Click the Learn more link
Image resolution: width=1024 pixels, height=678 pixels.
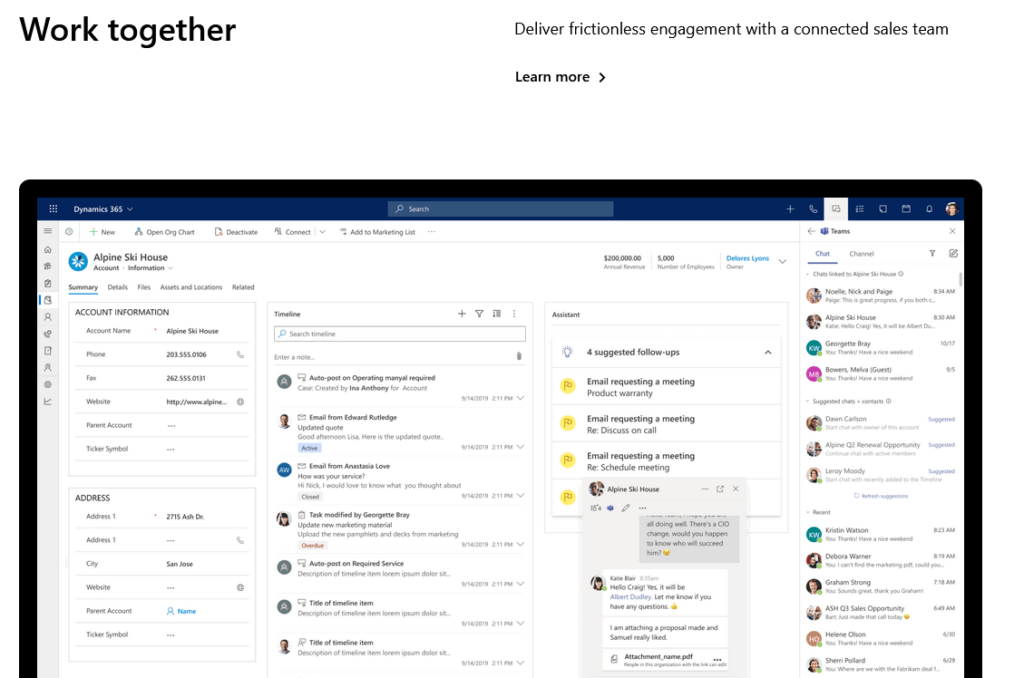[x=560, y=77]
